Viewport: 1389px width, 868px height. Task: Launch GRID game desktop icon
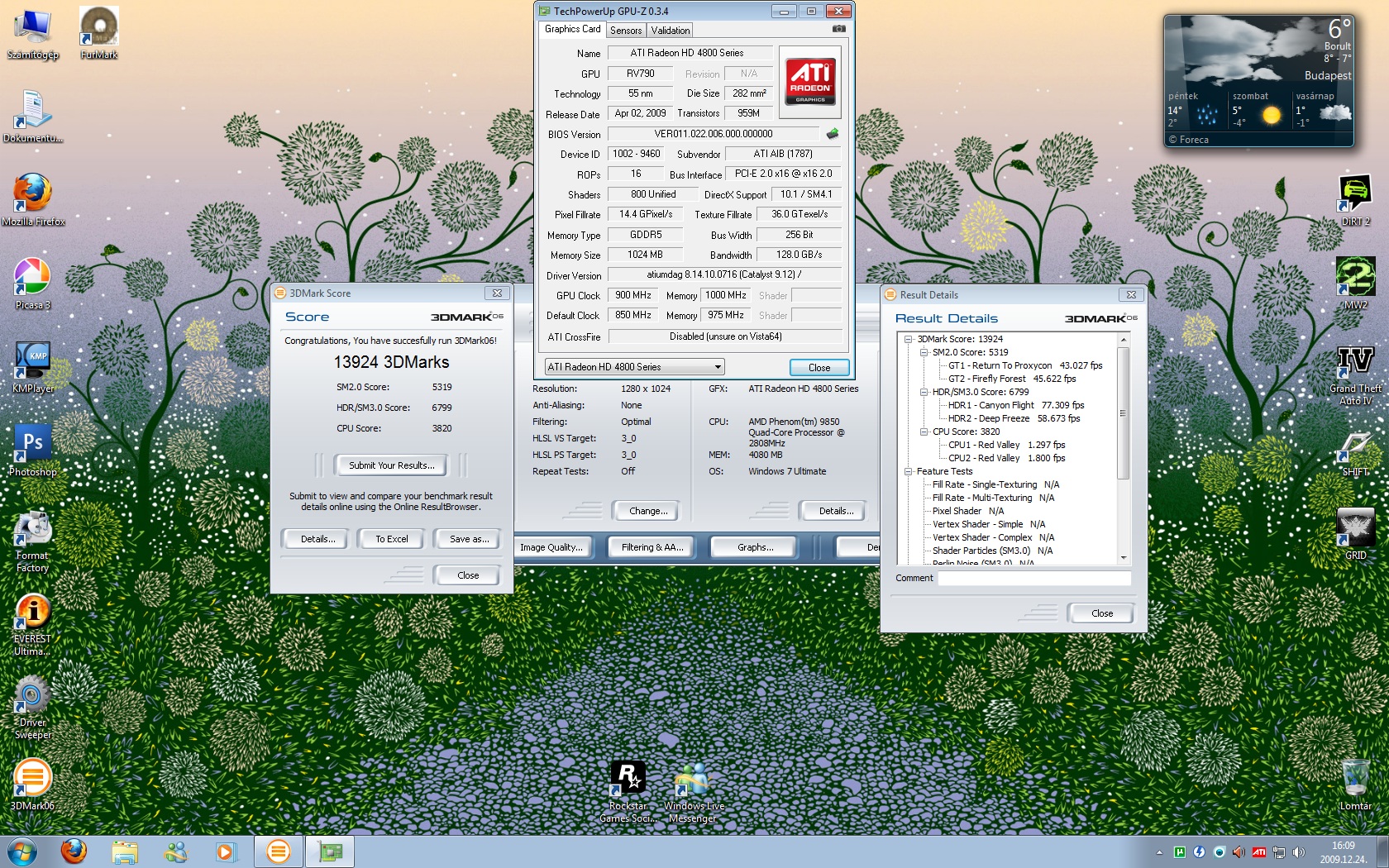click(x=1356, y=533)
